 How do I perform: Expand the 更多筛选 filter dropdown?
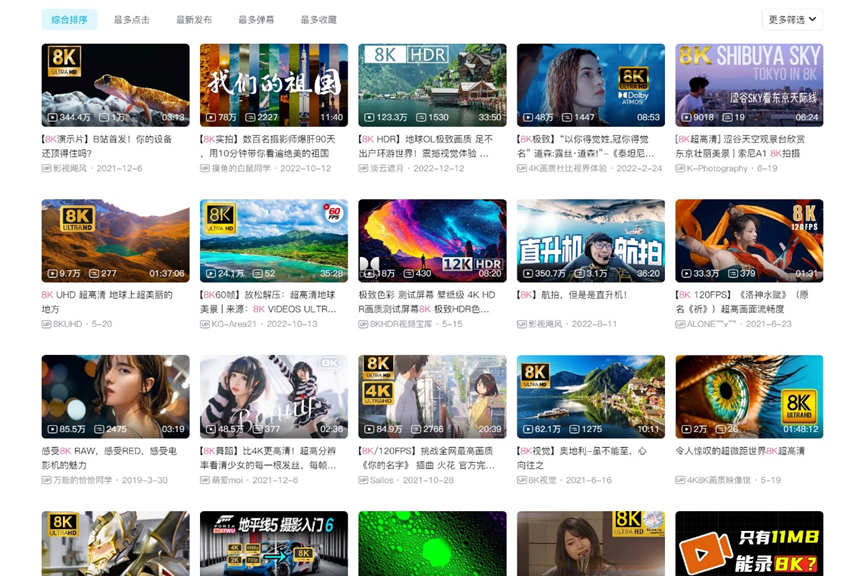pyautogui.click(x=792, y=20)
